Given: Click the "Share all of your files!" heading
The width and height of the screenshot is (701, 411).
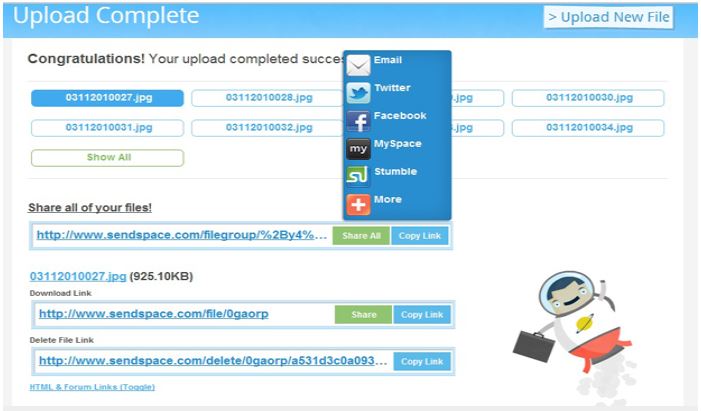Looking at the screenshot, I should click(x=90, y=208).
